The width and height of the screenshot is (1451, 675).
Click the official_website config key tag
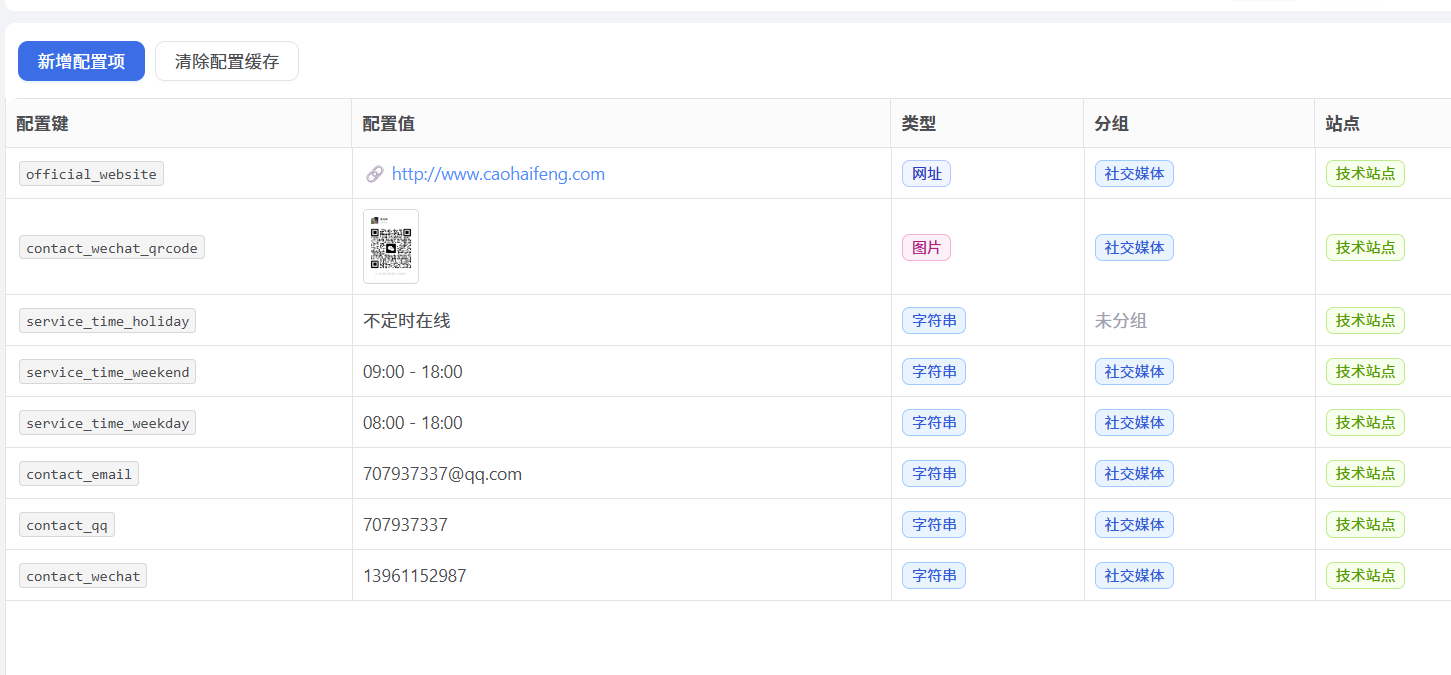point(91,174)
